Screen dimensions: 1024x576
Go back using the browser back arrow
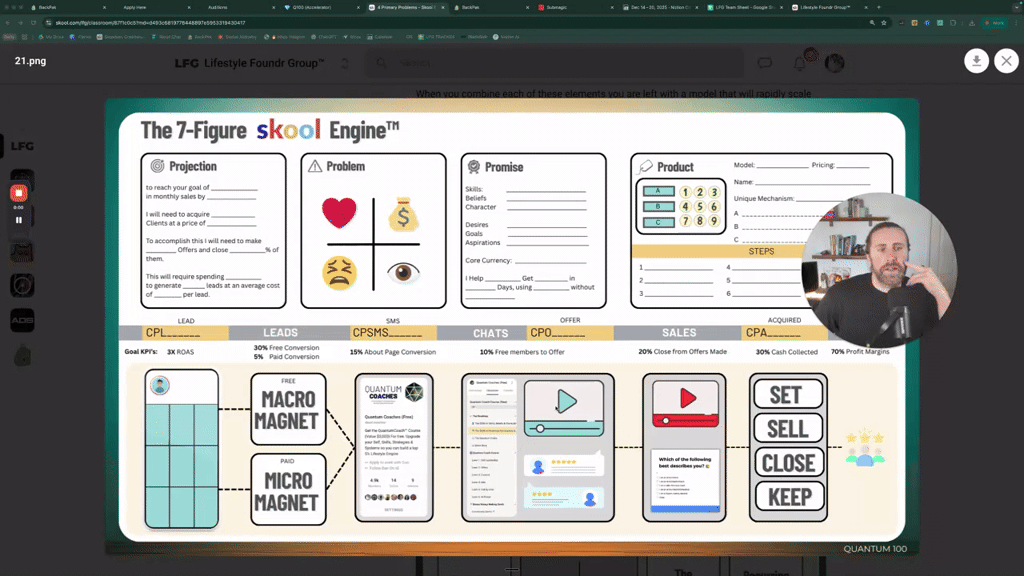coord(8,23)
